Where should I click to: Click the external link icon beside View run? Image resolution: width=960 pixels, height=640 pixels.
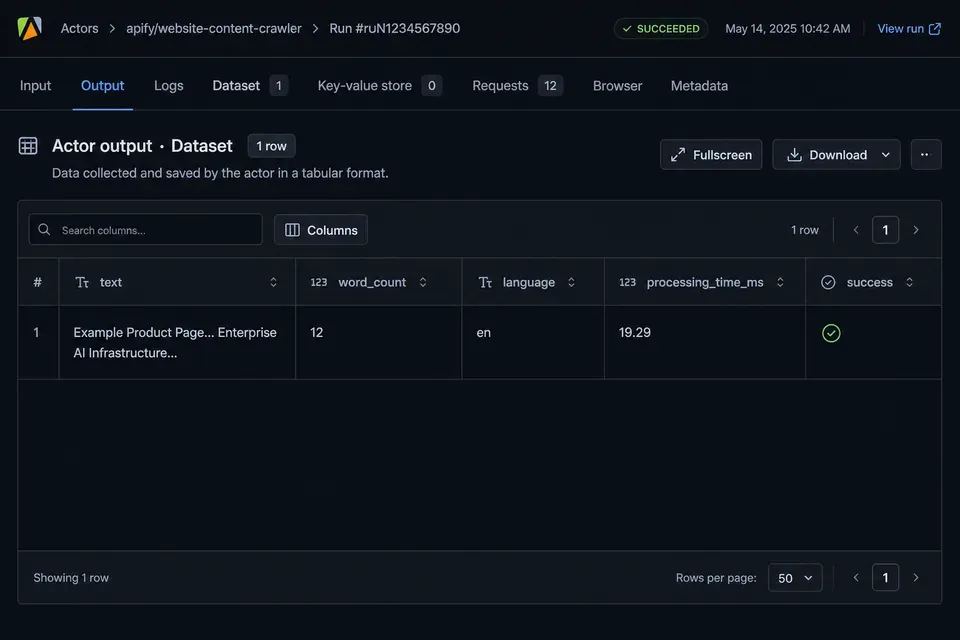click(x=935, y=29)
